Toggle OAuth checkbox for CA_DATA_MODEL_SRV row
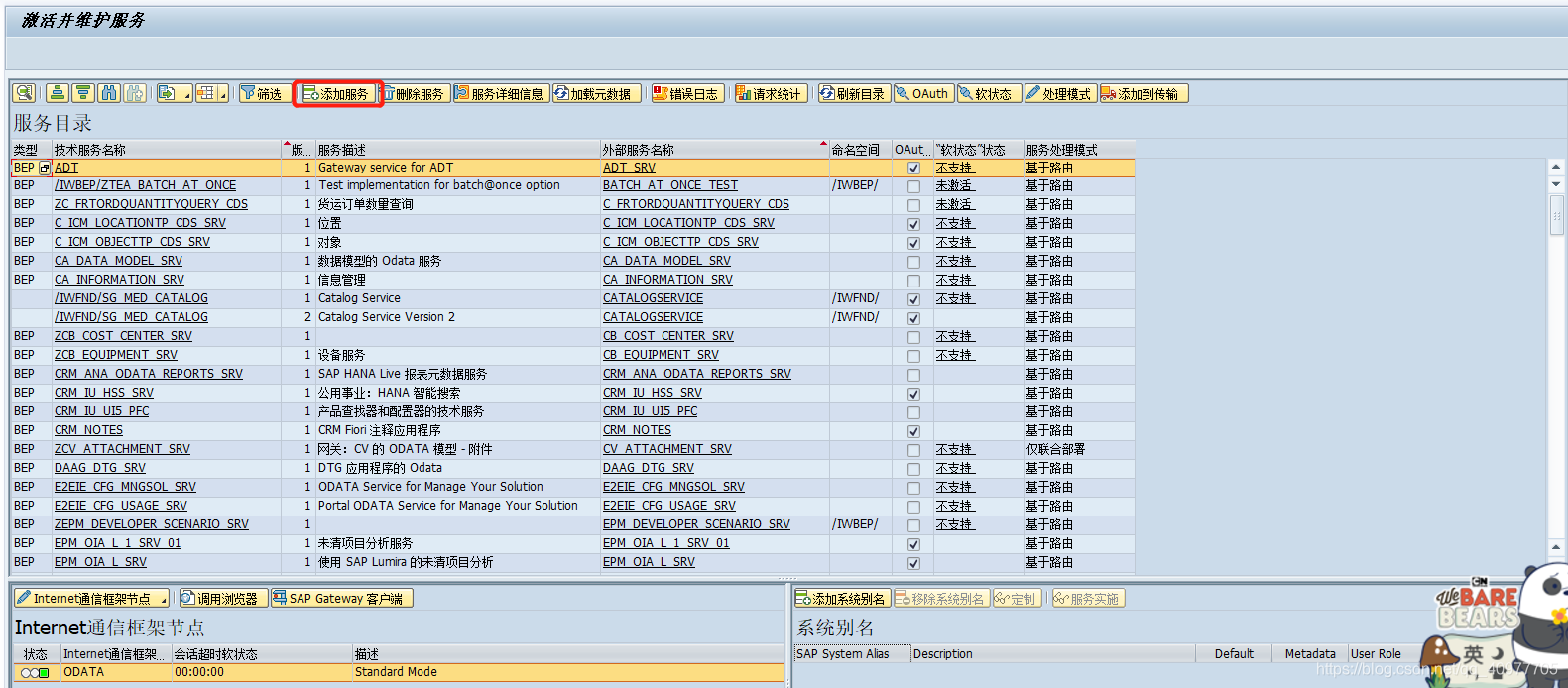The width and height of the screenshot is (1568, 688). tap(913, 262)
